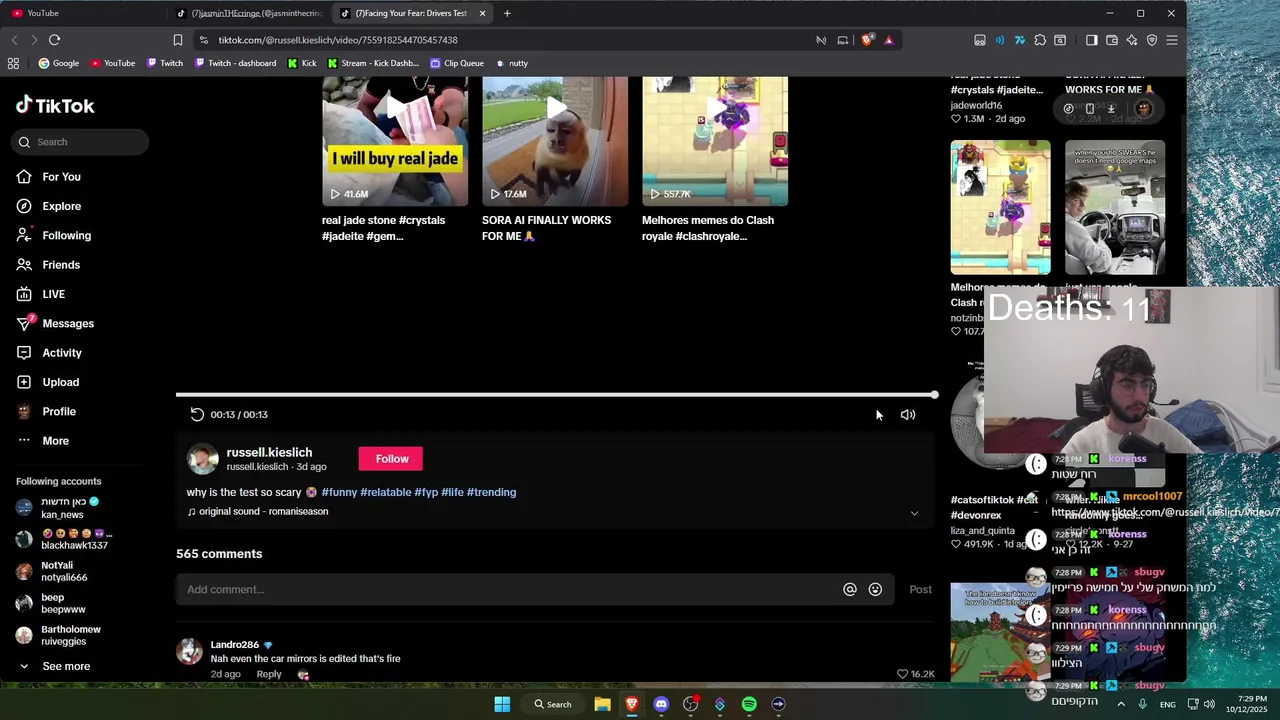Screen dimensions: 1280x720
Task: Open the notyali666 following account
Action: tap(52, 572)
